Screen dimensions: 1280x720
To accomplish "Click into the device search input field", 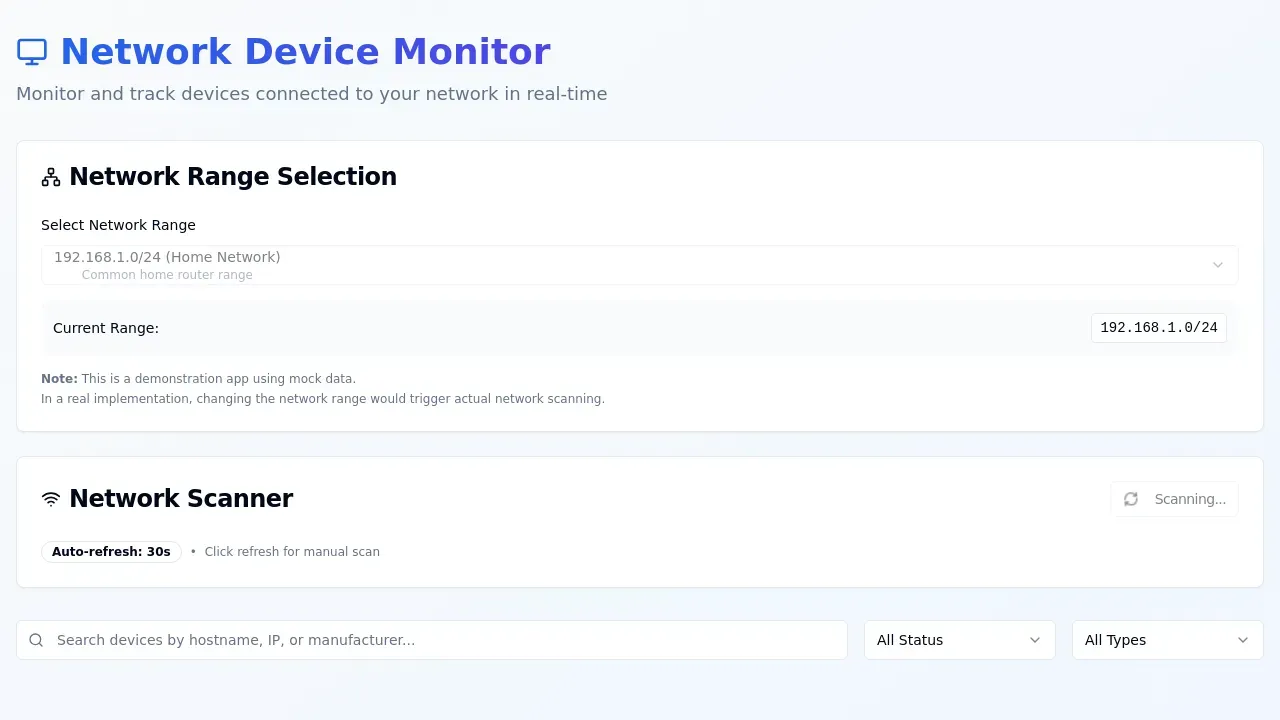I will click(430, 640).
